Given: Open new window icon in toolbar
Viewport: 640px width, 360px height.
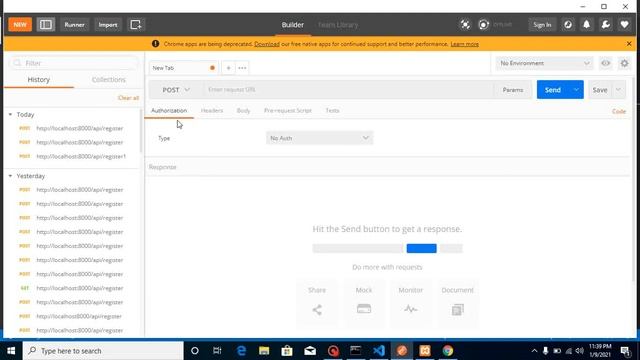Looking at the screenshot, I should [136, 24].
